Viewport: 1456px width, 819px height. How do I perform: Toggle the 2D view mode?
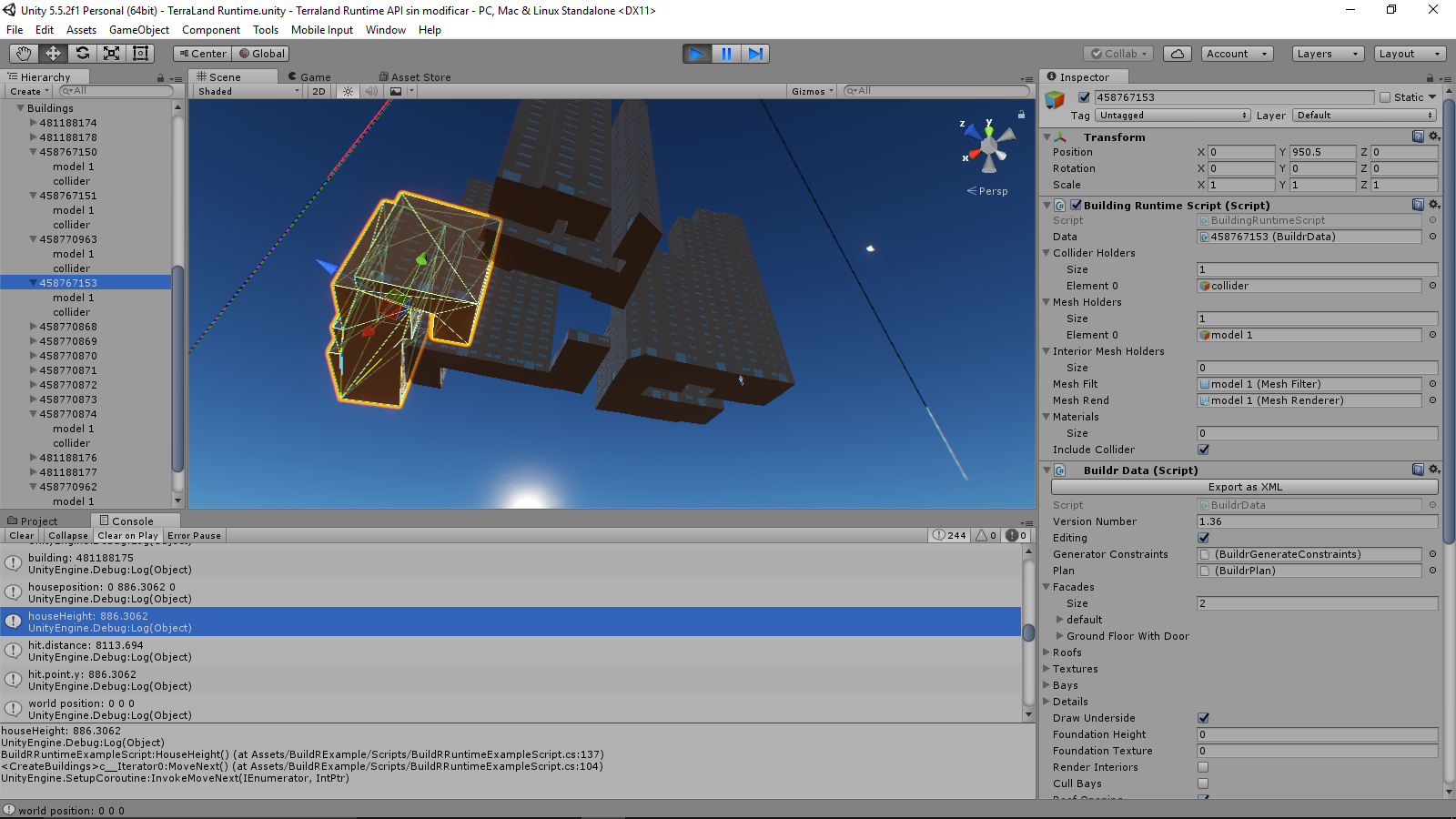(x=318, y=91)
